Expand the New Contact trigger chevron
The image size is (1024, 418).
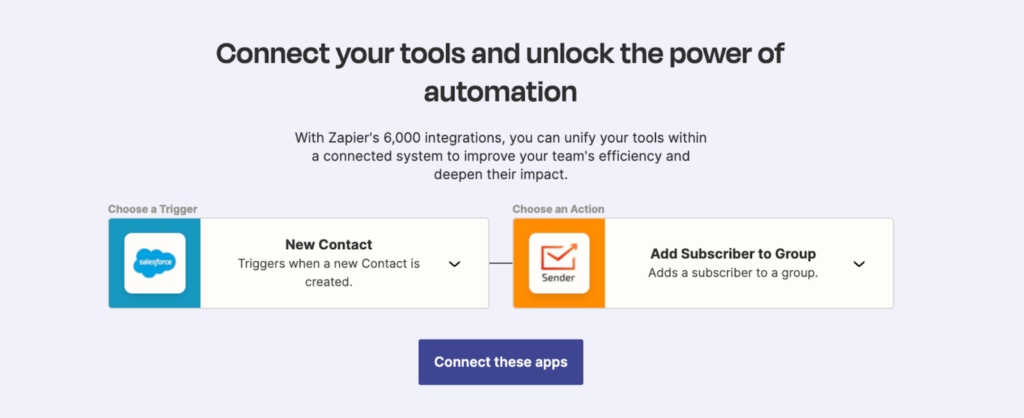click(455, 264)
